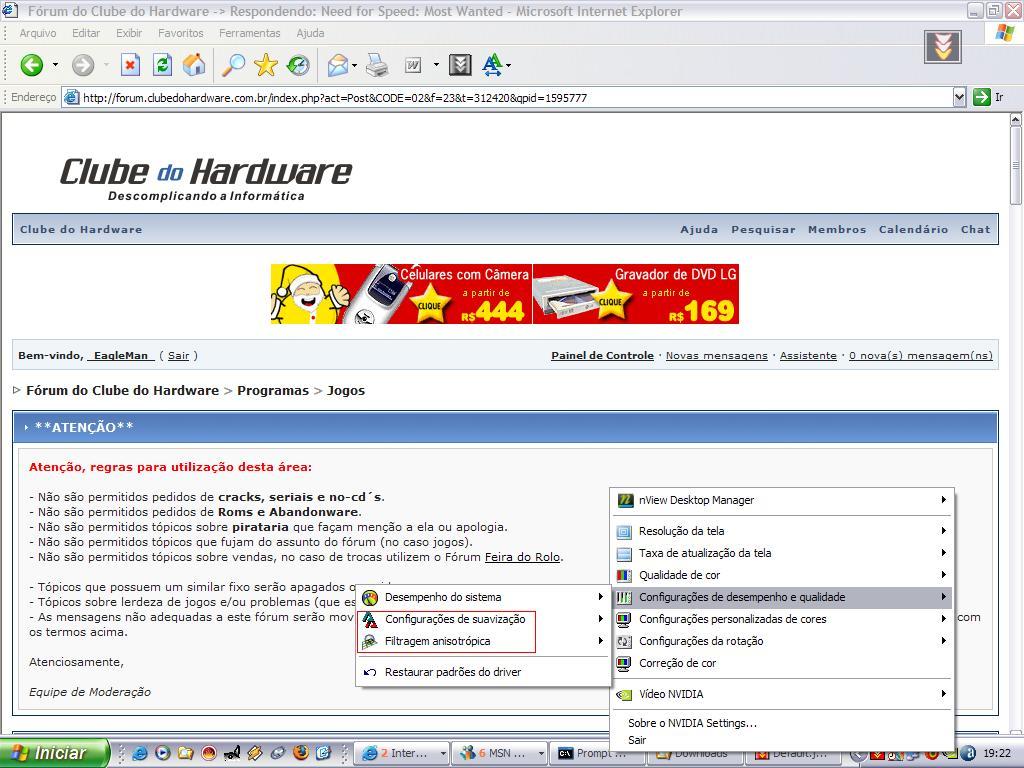Select Configurações de desempenho e qualidade entry
This screenshot has height=768, width=1024.
(x=782, y=597)
